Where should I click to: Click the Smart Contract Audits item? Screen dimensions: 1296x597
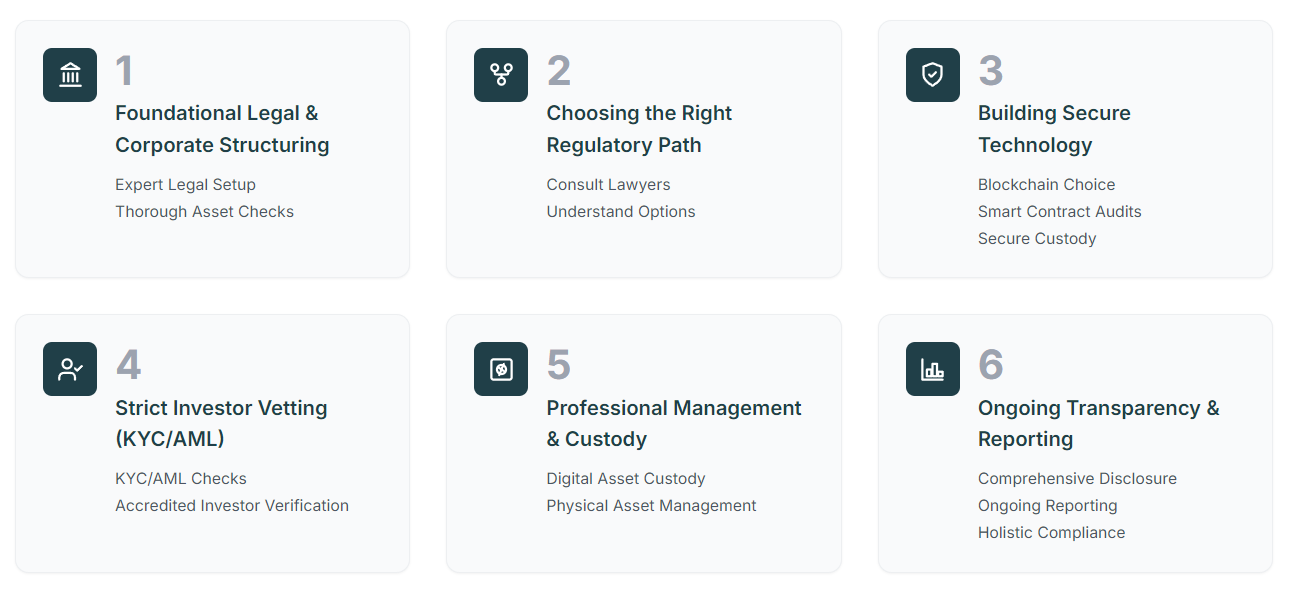pyautogui.click(x=1059, y=212)
